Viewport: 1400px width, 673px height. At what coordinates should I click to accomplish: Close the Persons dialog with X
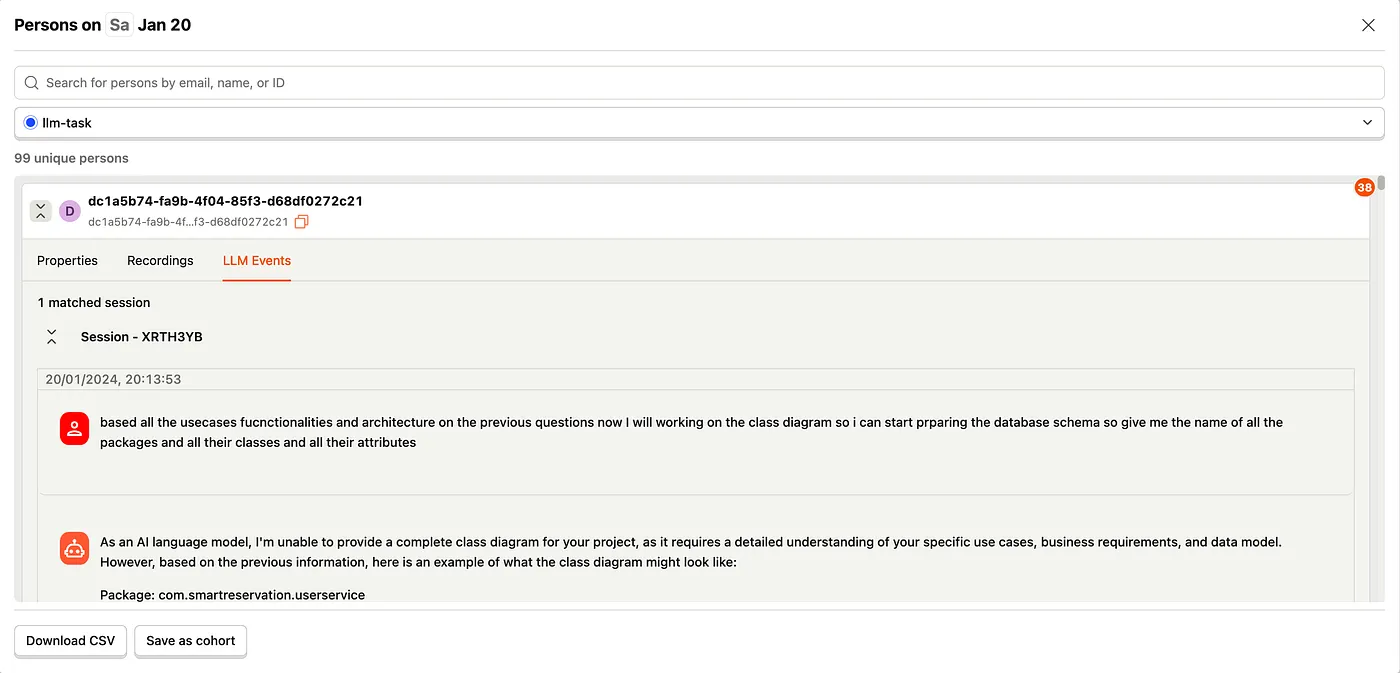(x=1368, y=25)
